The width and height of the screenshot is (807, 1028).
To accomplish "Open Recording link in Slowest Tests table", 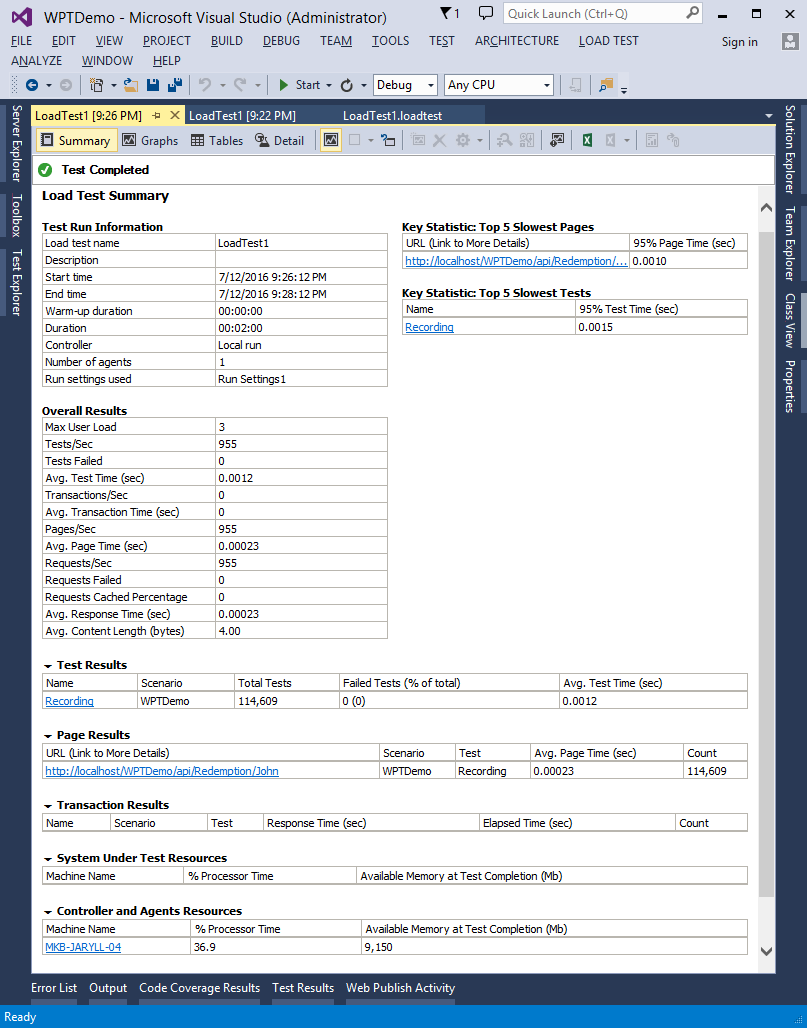I will pos(429,327).
